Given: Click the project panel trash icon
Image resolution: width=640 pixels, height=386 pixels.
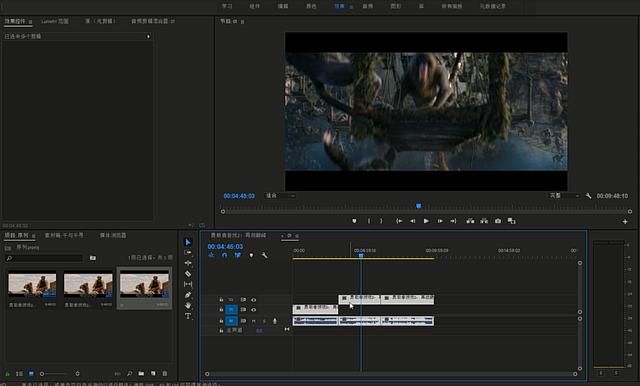Looking at the screenshot, I should click(x=165, y=373).
